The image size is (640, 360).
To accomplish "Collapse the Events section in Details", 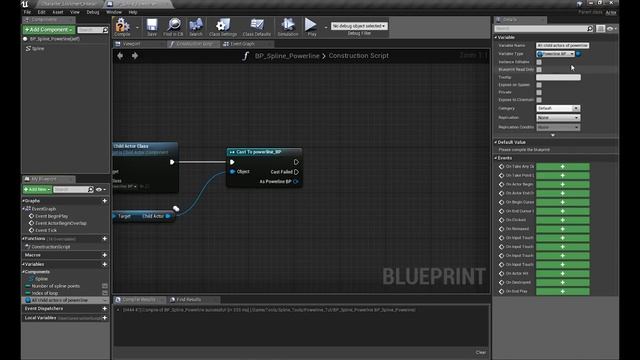I will click(496, 158).
